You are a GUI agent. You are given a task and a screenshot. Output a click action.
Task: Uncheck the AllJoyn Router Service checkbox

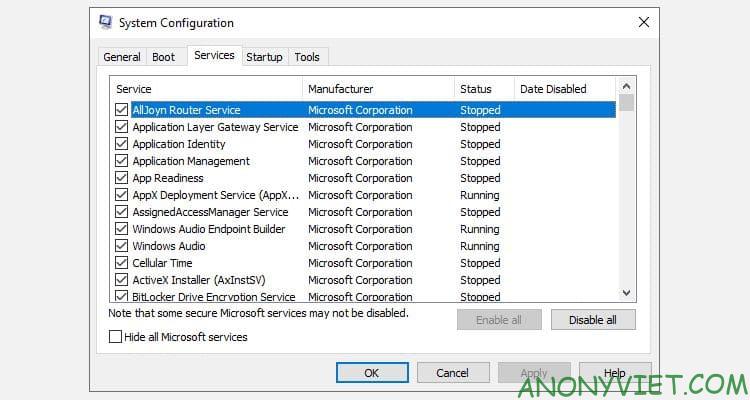pyautogui.click(x=121, y=110)
